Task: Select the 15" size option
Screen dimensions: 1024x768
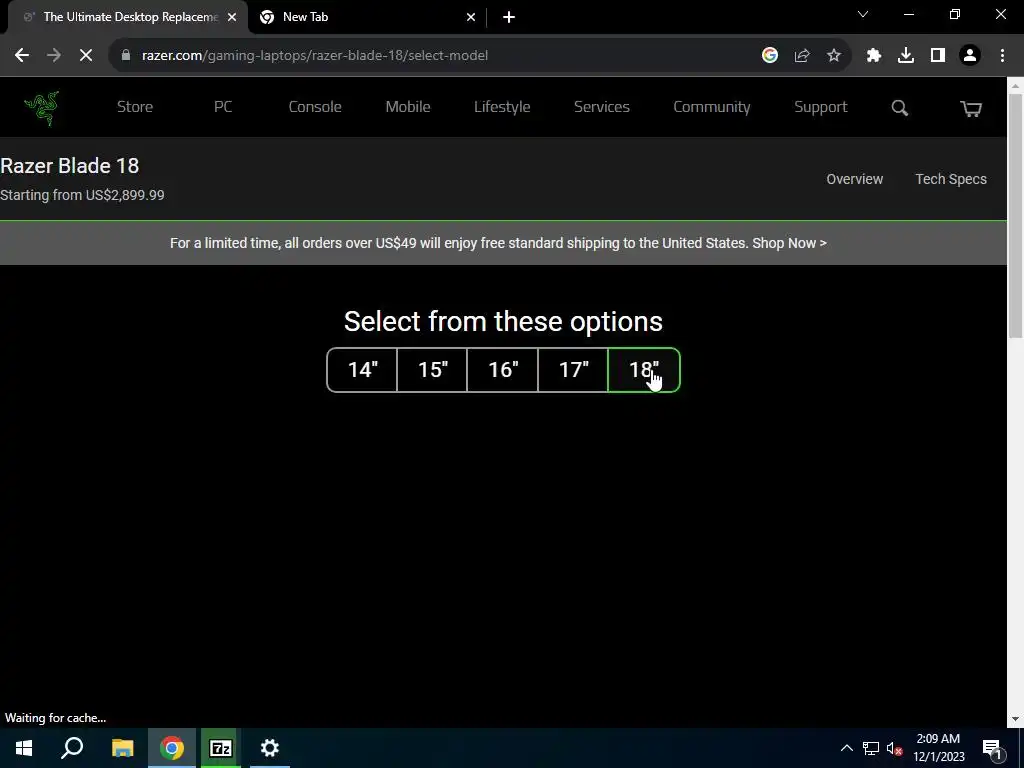Action: pyautogui.click(x=432, y=370)
